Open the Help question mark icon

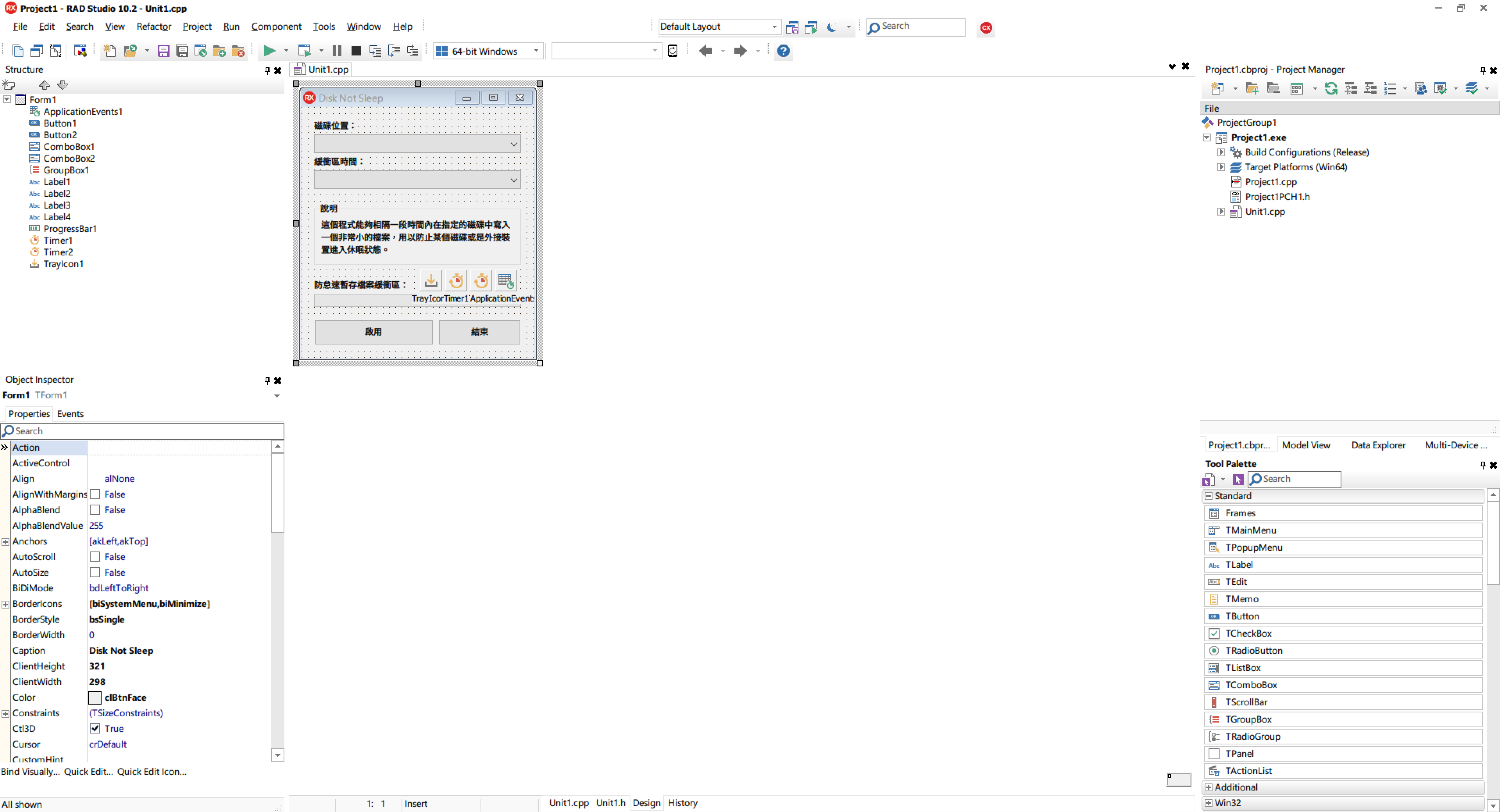point(783,51)
